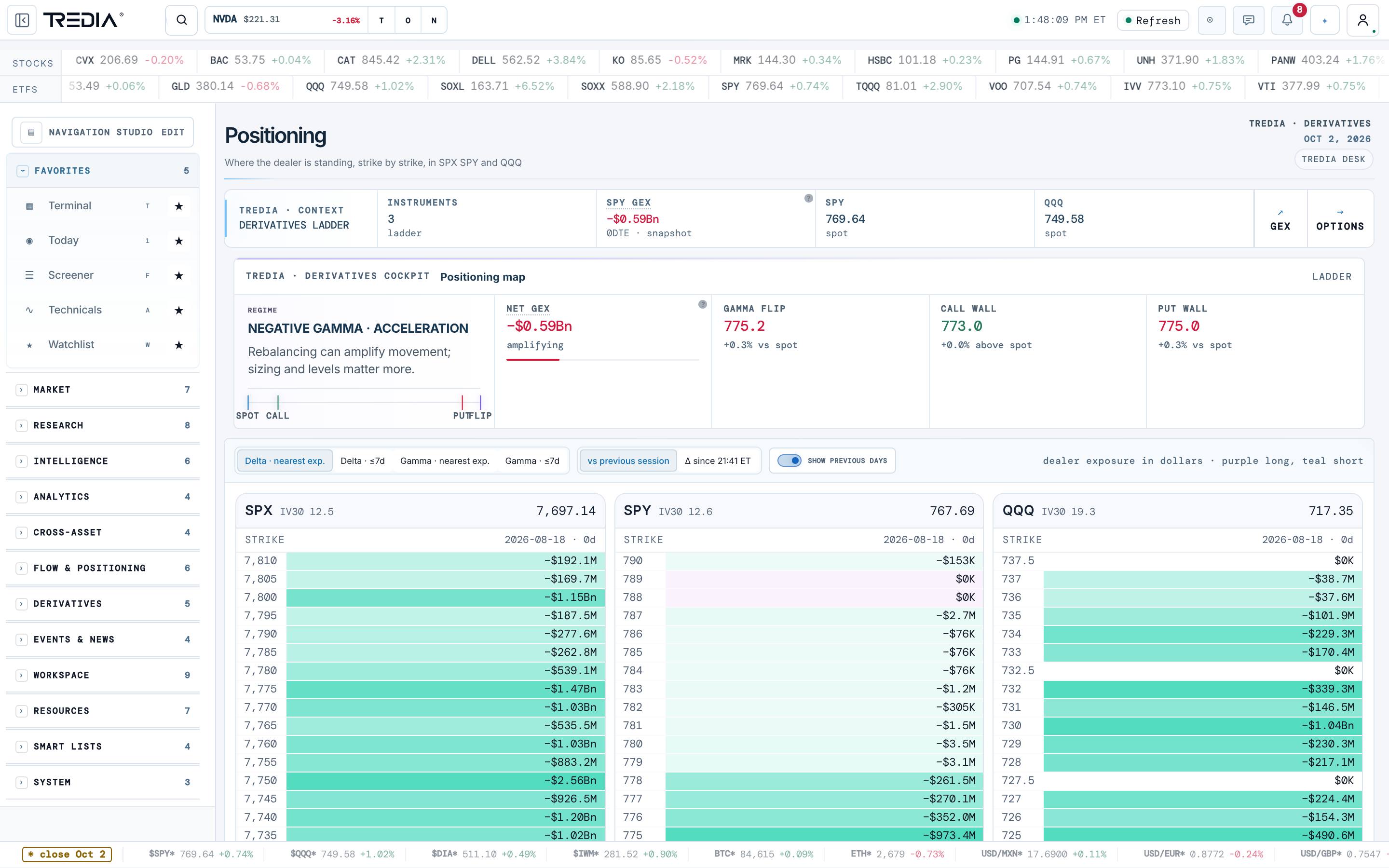1389x868 pixels.
Task: Click the sparkle assistant icon
Action: click(1325, 20)
